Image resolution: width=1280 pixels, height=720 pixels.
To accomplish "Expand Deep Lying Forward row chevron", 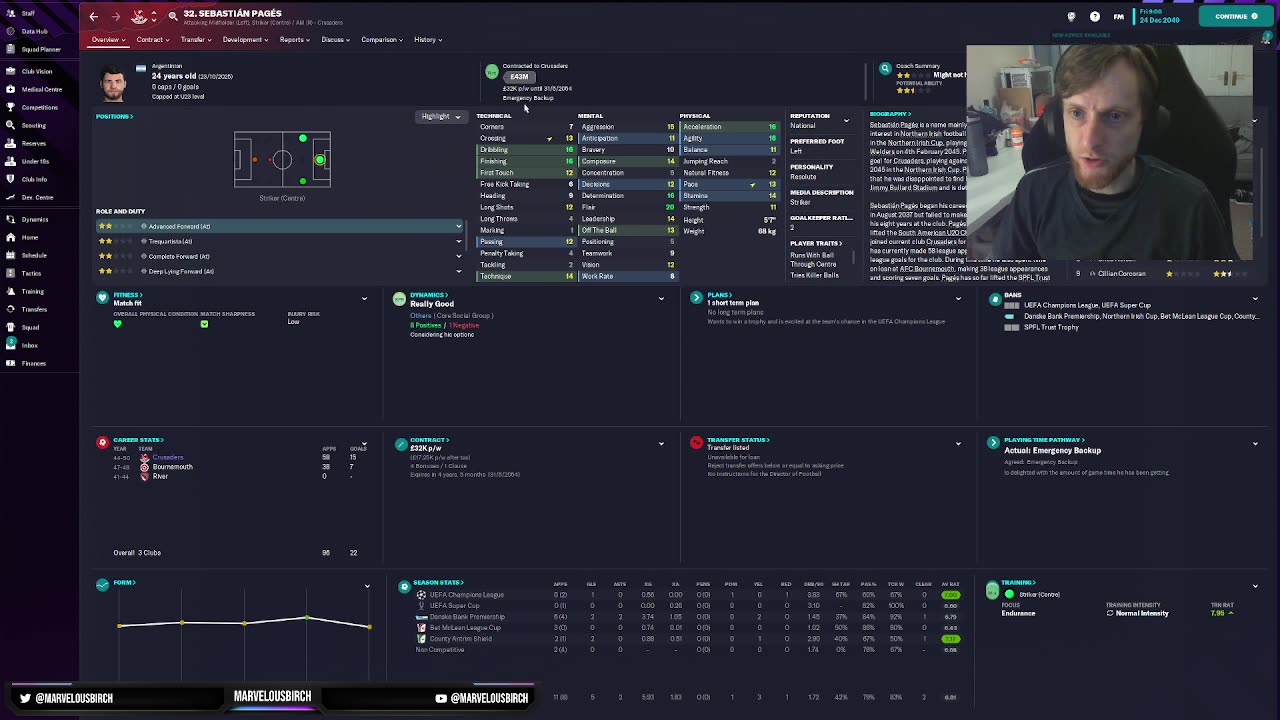I will (x=459, y=272).
